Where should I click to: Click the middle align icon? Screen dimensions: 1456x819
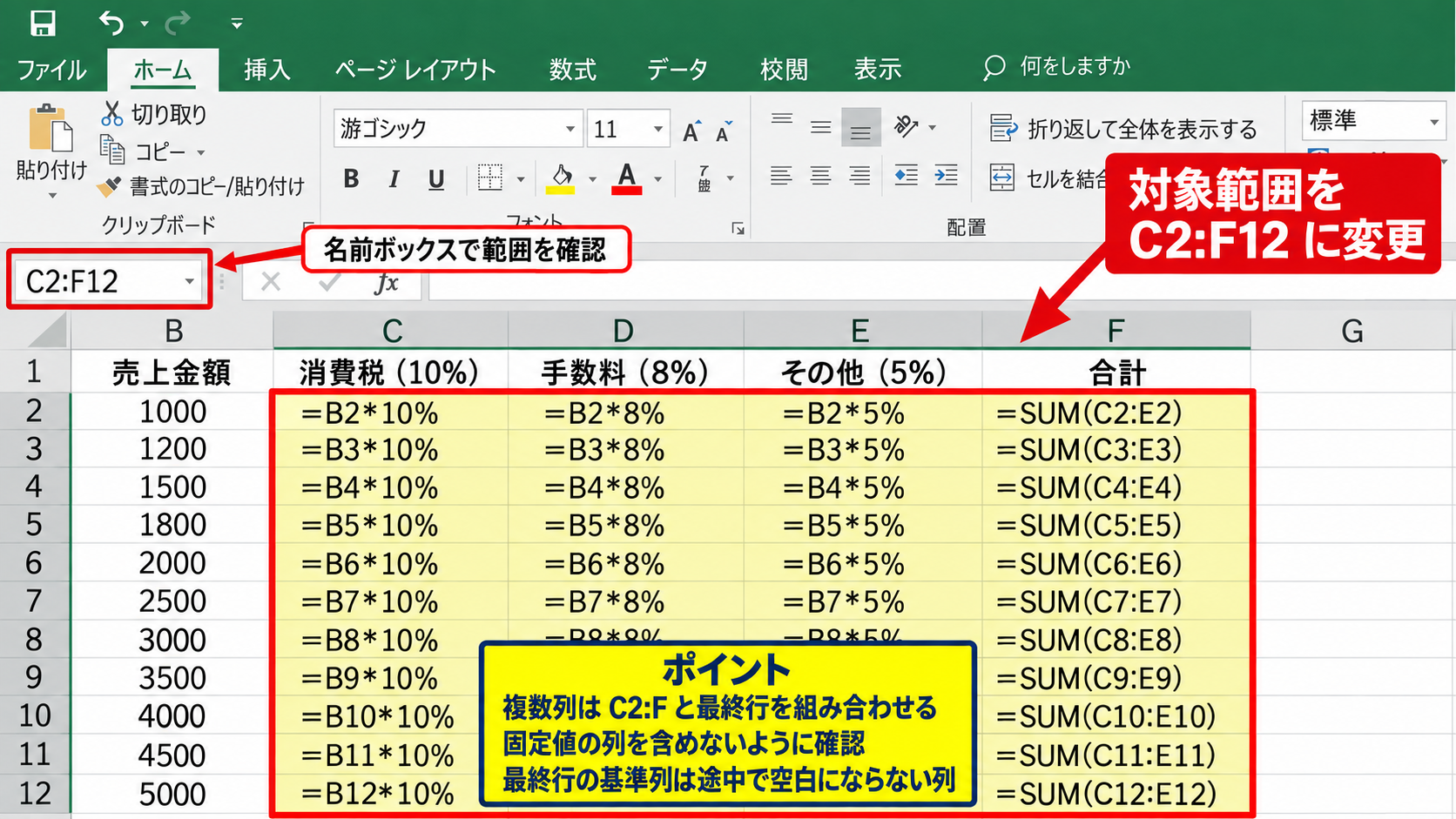tap(820, 129)
